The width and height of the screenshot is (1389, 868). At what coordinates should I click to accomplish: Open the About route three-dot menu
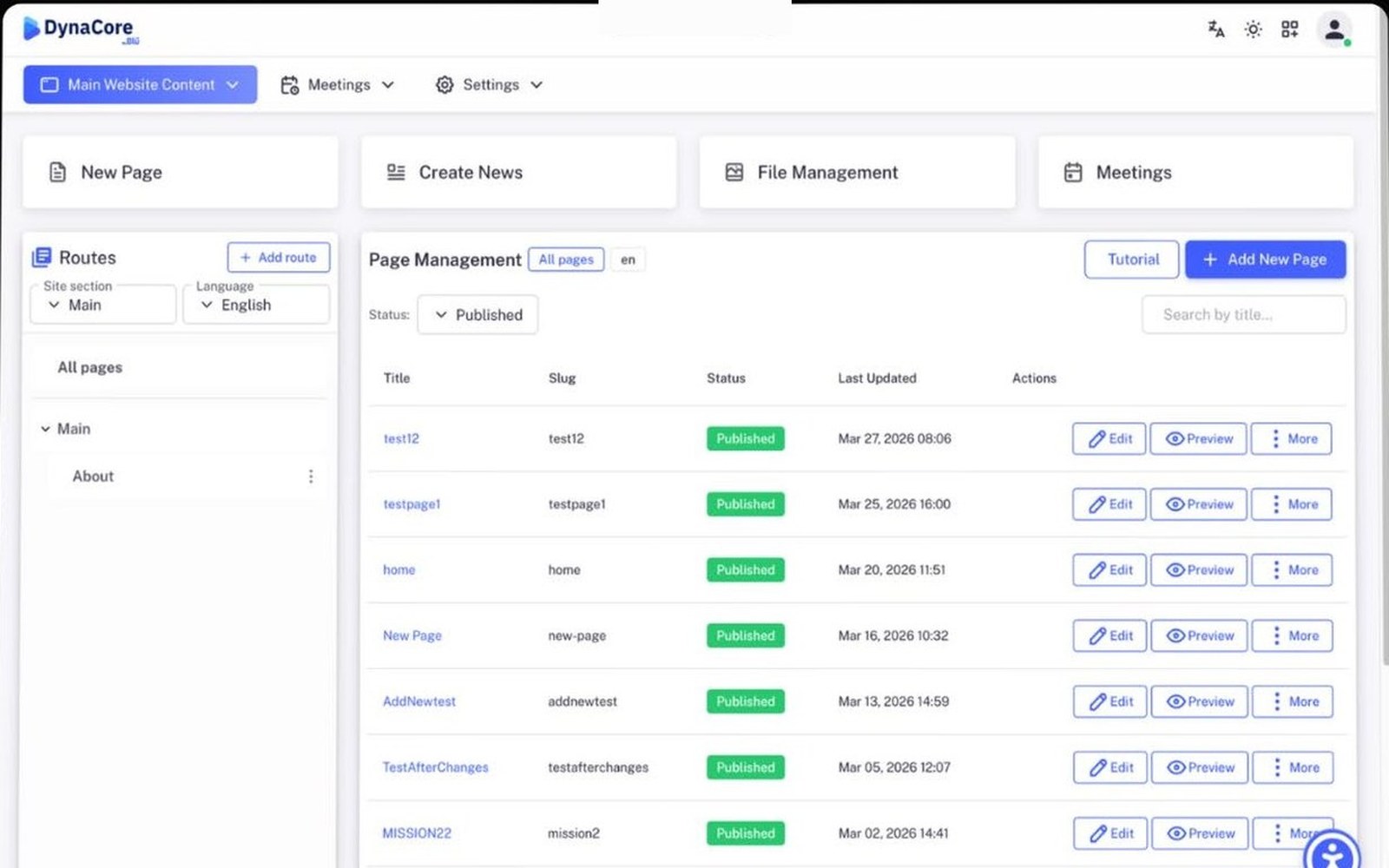tap(311, 476)
